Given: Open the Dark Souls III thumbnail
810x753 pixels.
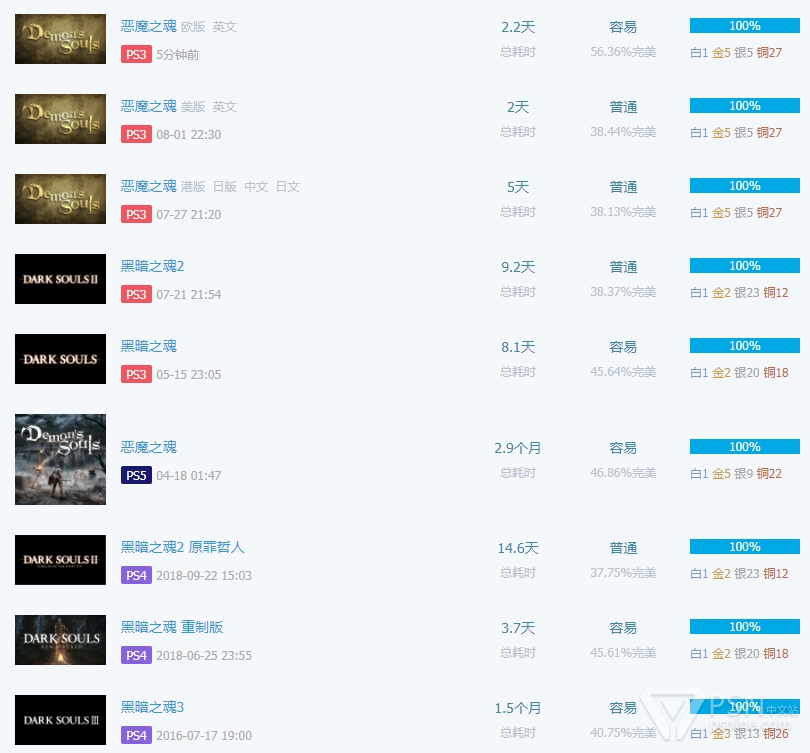Looking at the screenshot, I should (60, 720).
